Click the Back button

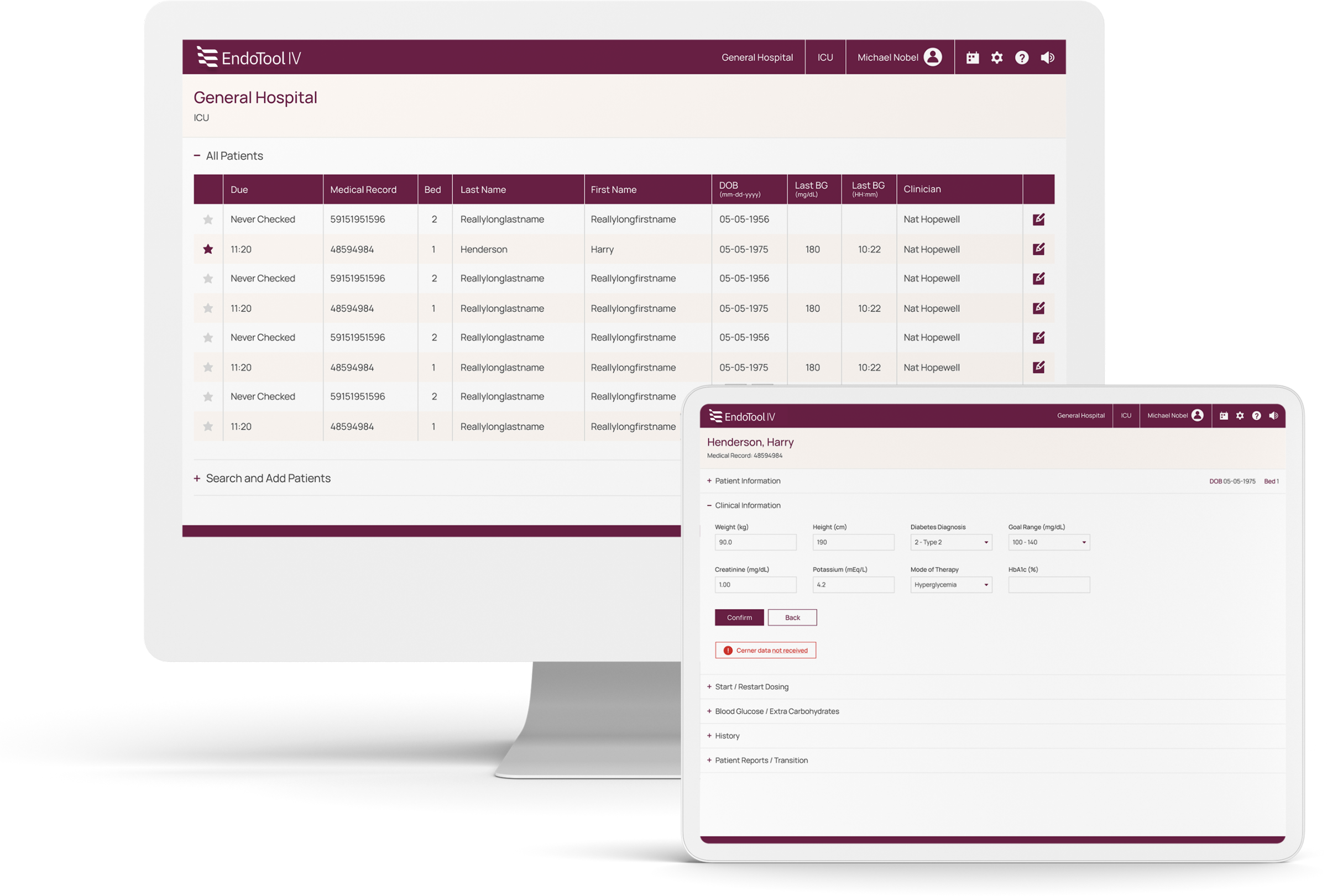pos(792,617)
